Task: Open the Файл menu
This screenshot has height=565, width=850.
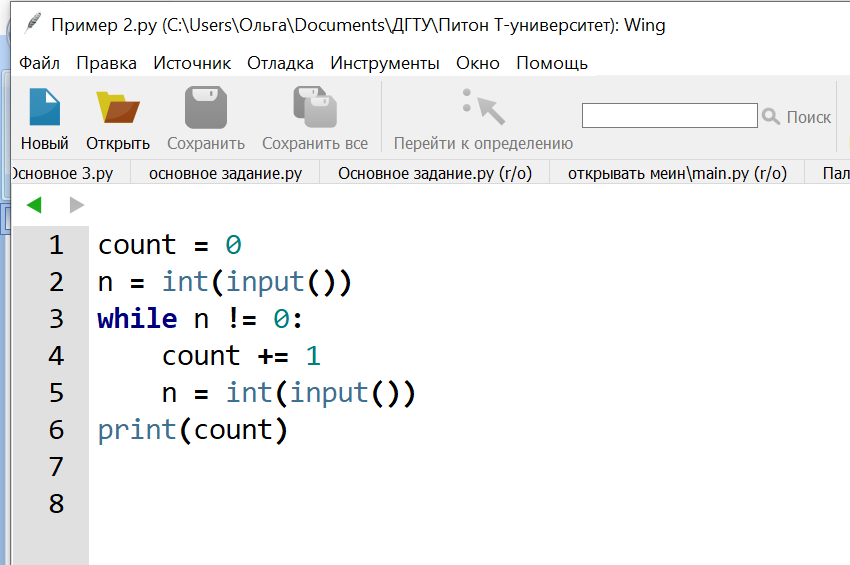Action: (x=39, y=63)
